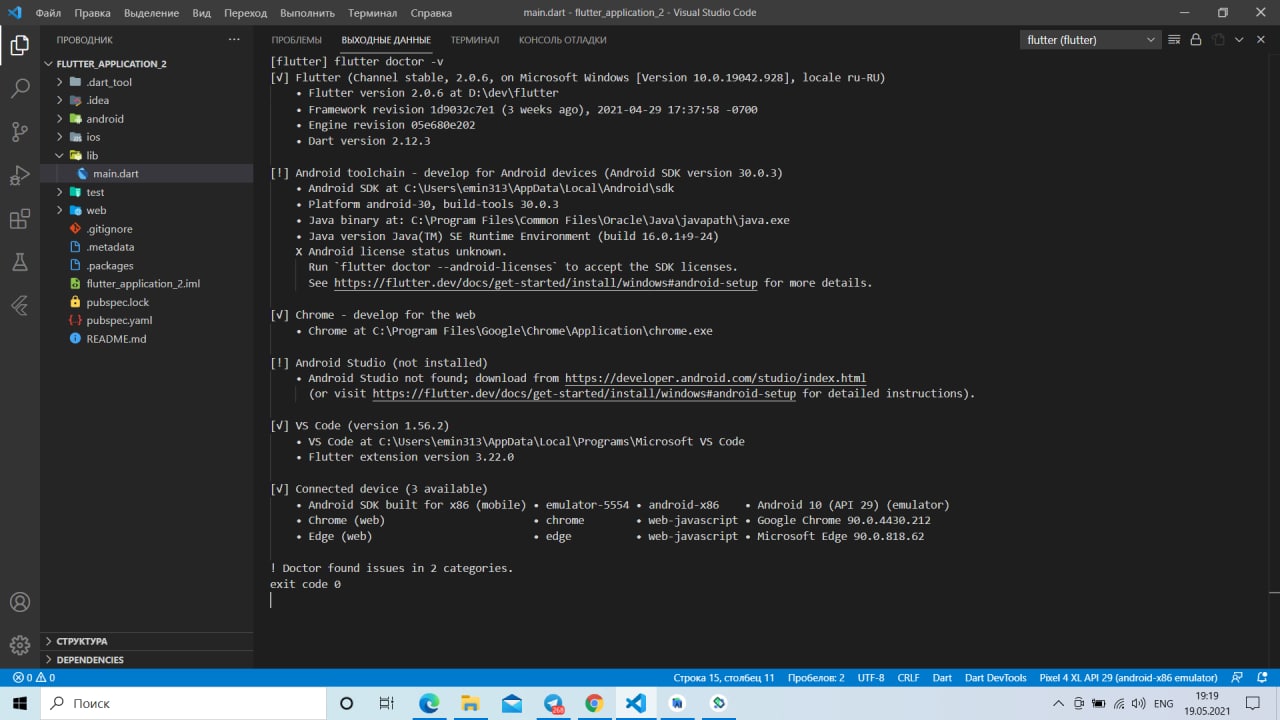Open the Run and Debug view

(x=20, y=176)
